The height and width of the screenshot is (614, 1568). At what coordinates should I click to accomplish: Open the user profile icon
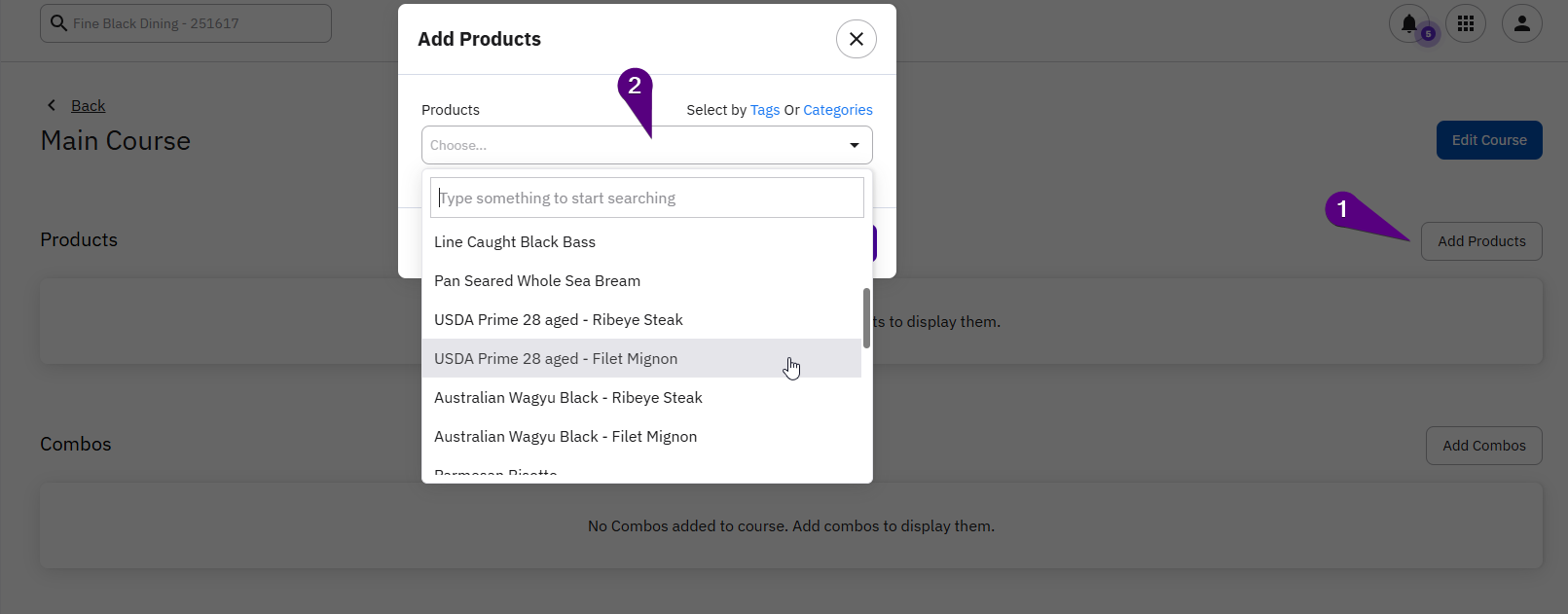pyautogui.click(x=1521, y=23)
